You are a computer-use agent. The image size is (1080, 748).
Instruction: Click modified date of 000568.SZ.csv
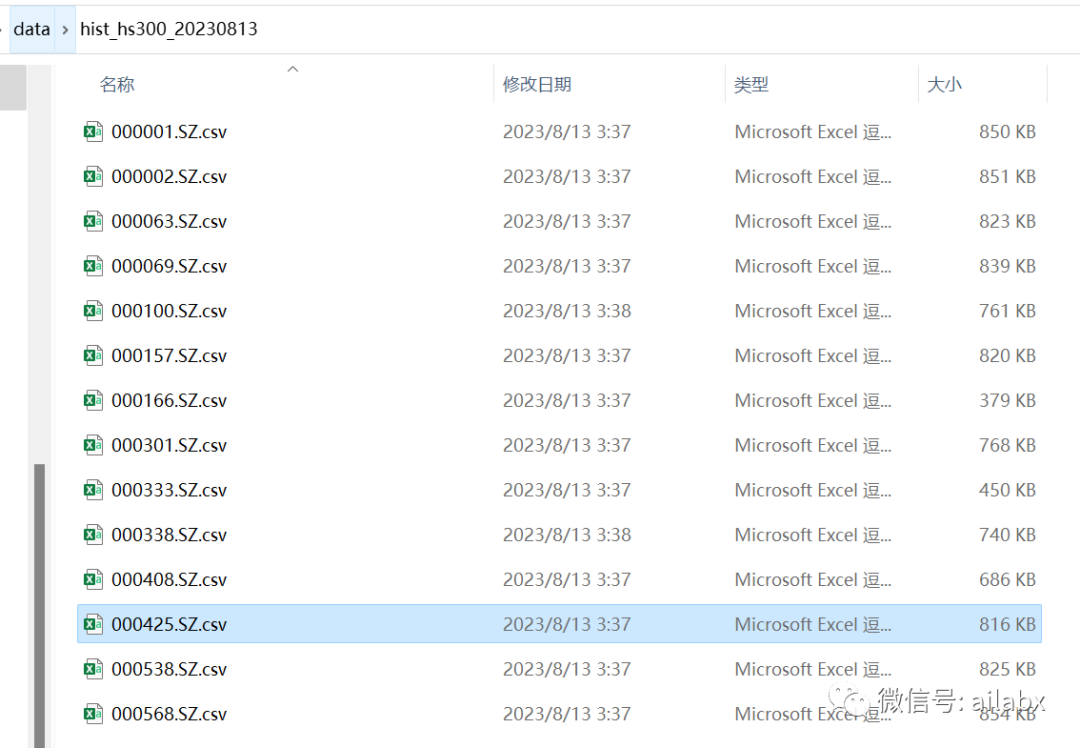(x=567, y=714)
